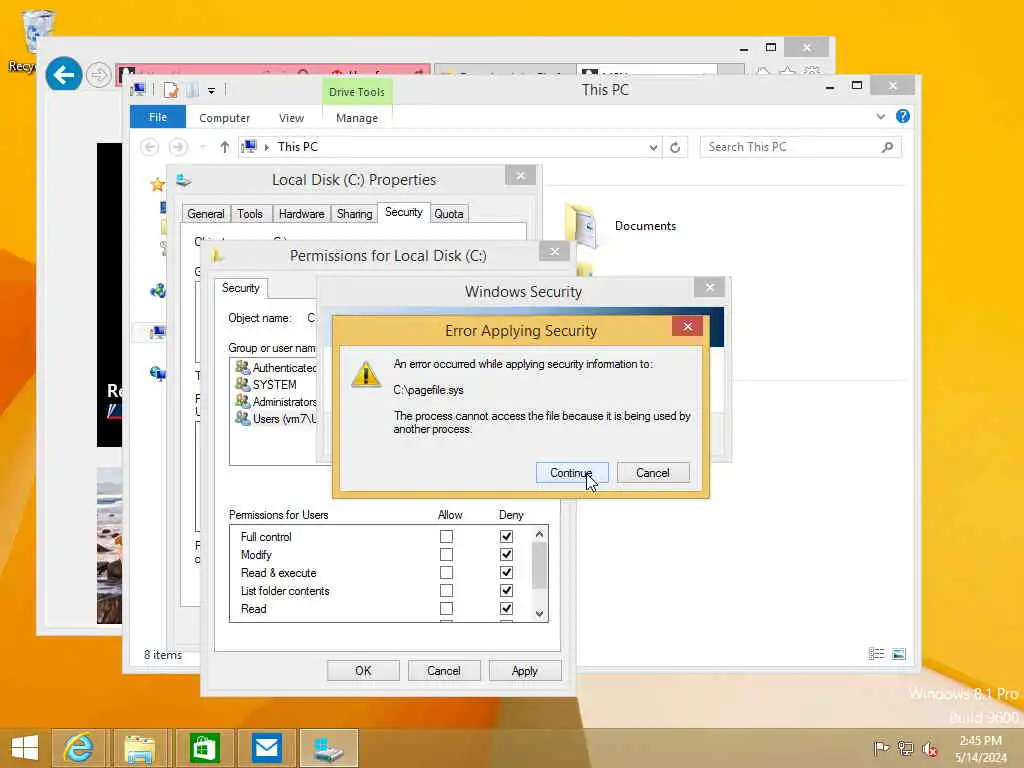The height and width of the screenshot is (768, 1024).
Task: Open Explorer help icon
Action: 903,116
